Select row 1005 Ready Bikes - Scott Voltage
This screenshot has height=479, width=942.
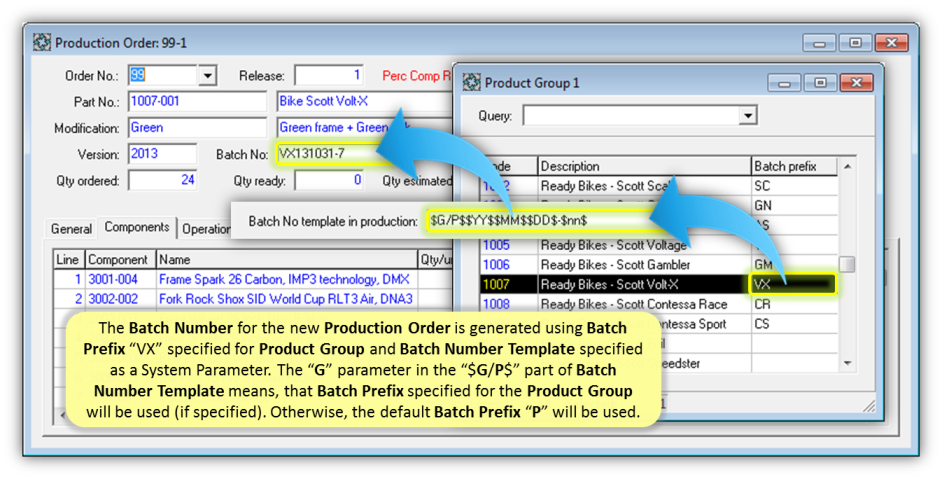658,245
